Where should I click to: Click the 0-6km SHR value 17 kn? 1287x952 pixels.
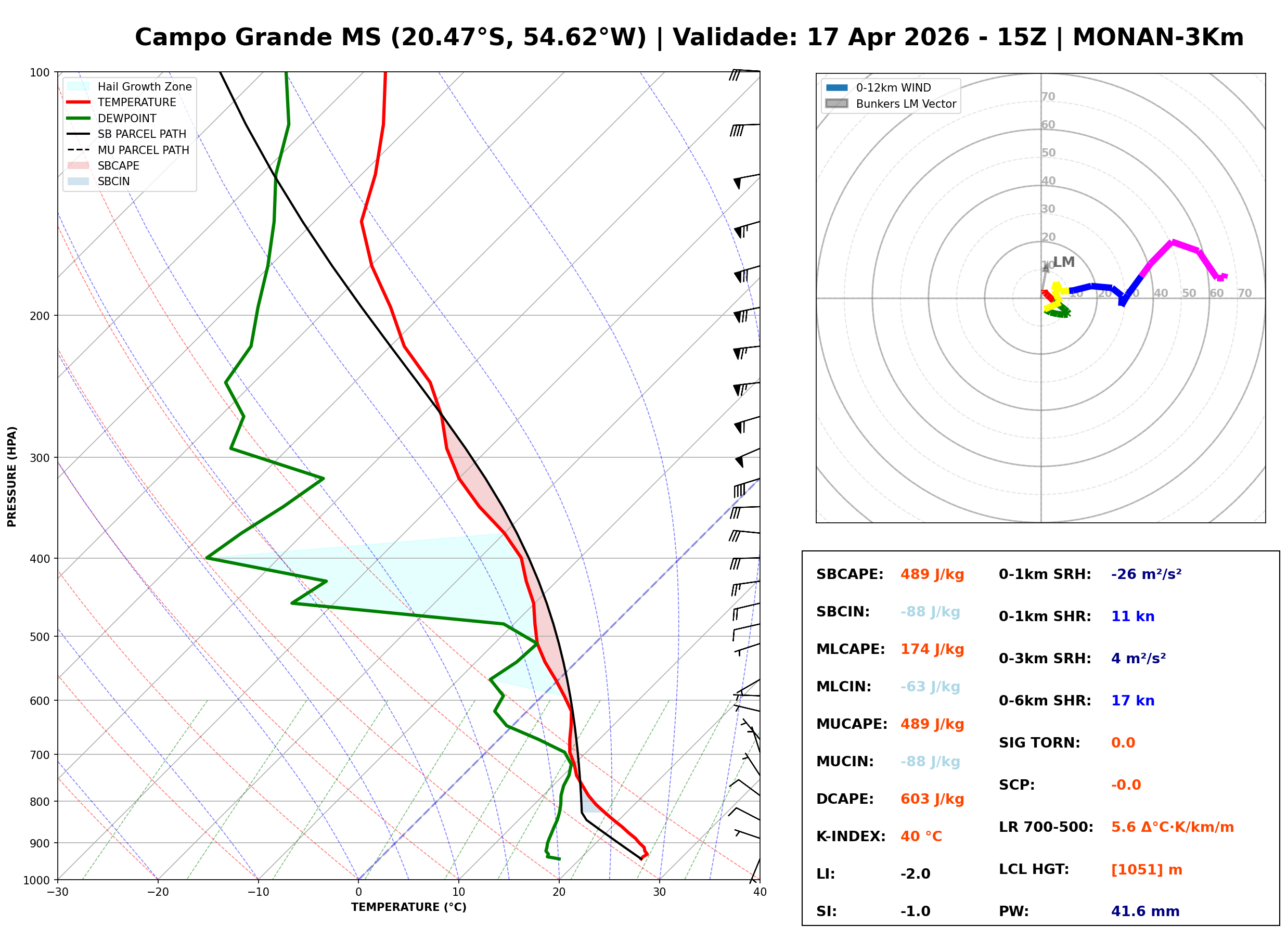click(1133, 701)
